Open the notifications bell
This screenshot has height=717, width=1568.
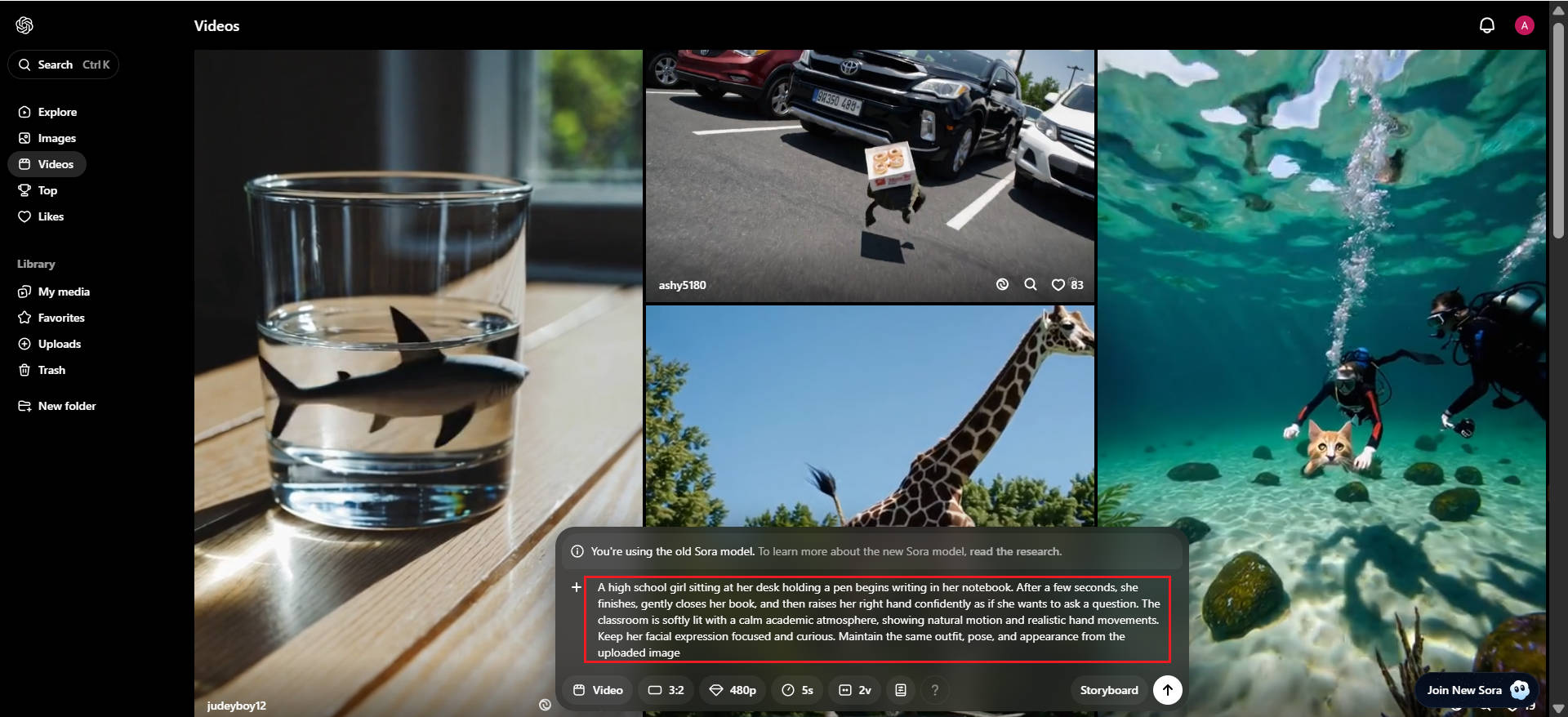(1486, 25)
